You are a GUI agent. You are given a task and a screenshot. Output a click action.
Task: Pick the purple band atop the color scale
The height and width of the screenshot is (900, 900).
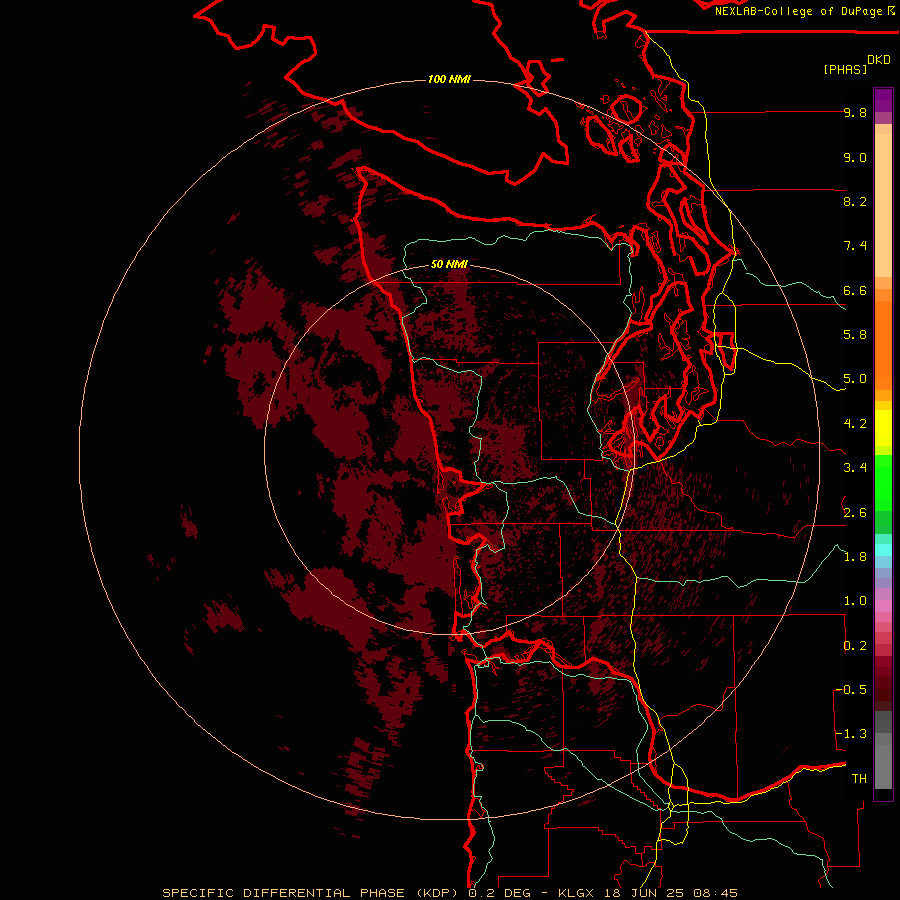coord(883,100)
